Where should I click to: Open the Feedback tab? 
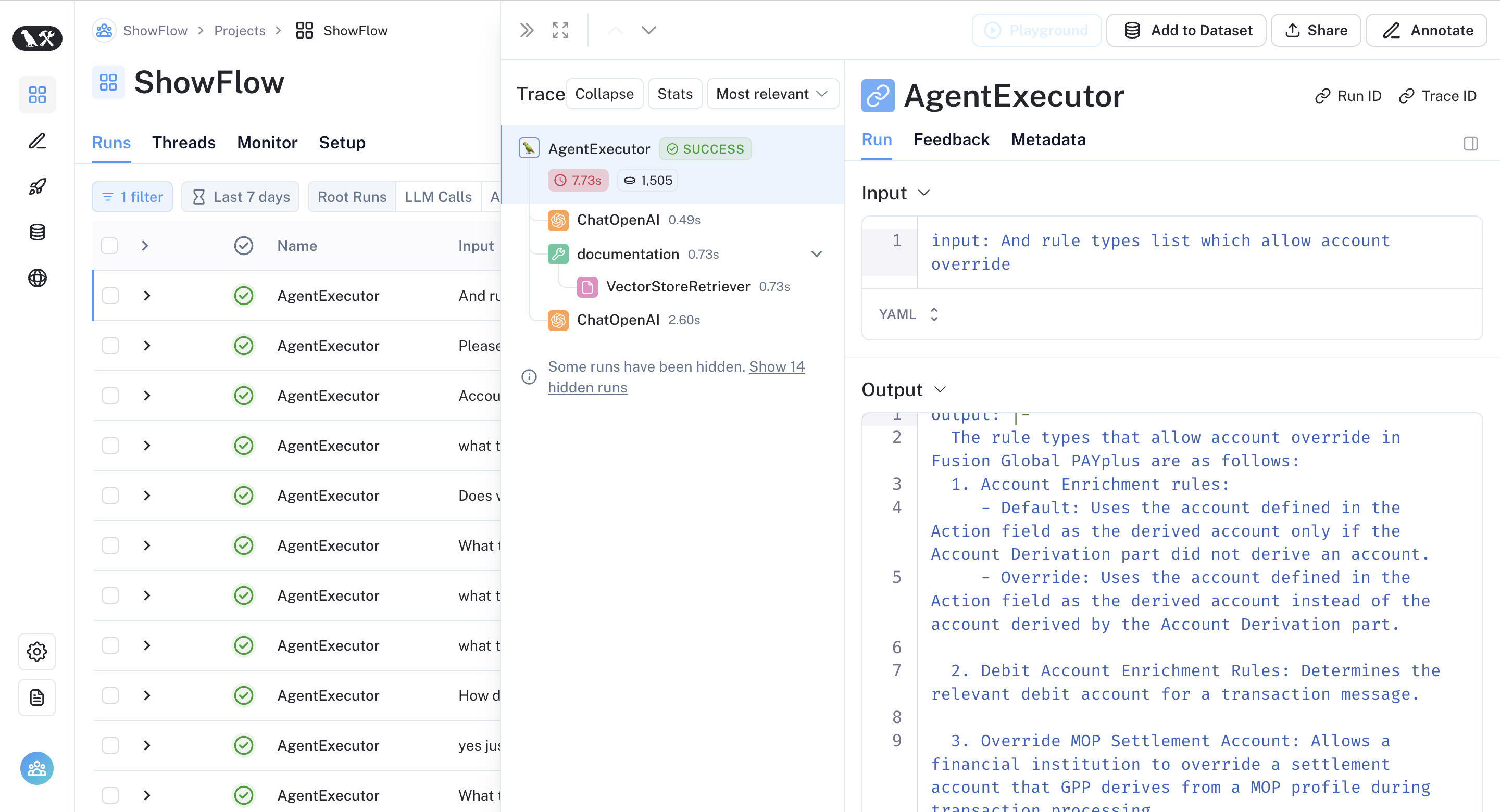pos(951,139)
